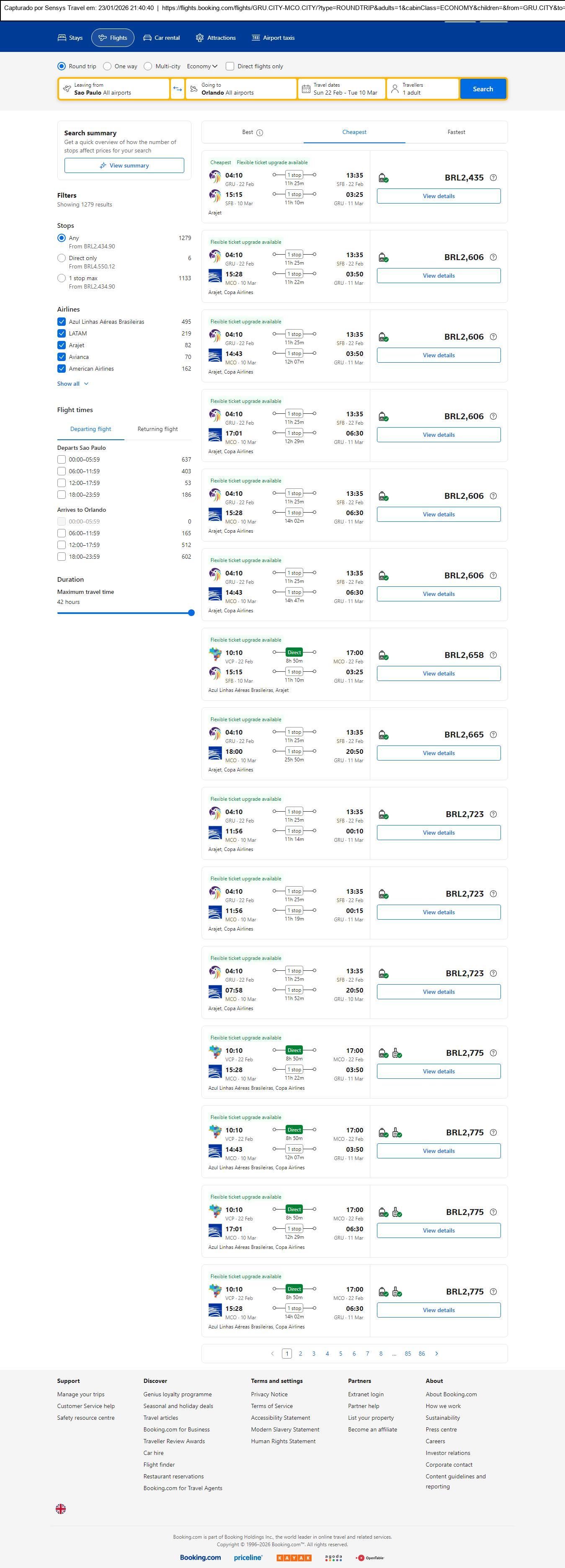The image size is (565, 1568).
Task: Switch to the Fastest sorting tab
Action: point(456,132)
